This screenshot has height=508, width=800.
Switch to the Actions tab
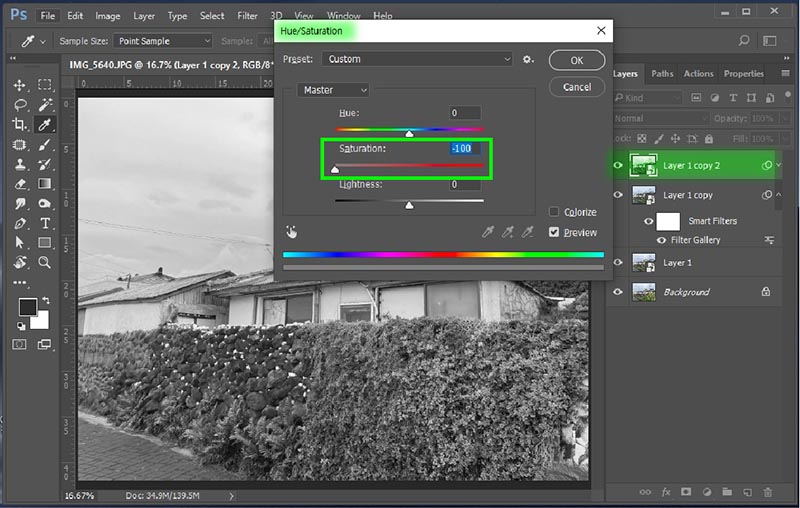point(698,73)
